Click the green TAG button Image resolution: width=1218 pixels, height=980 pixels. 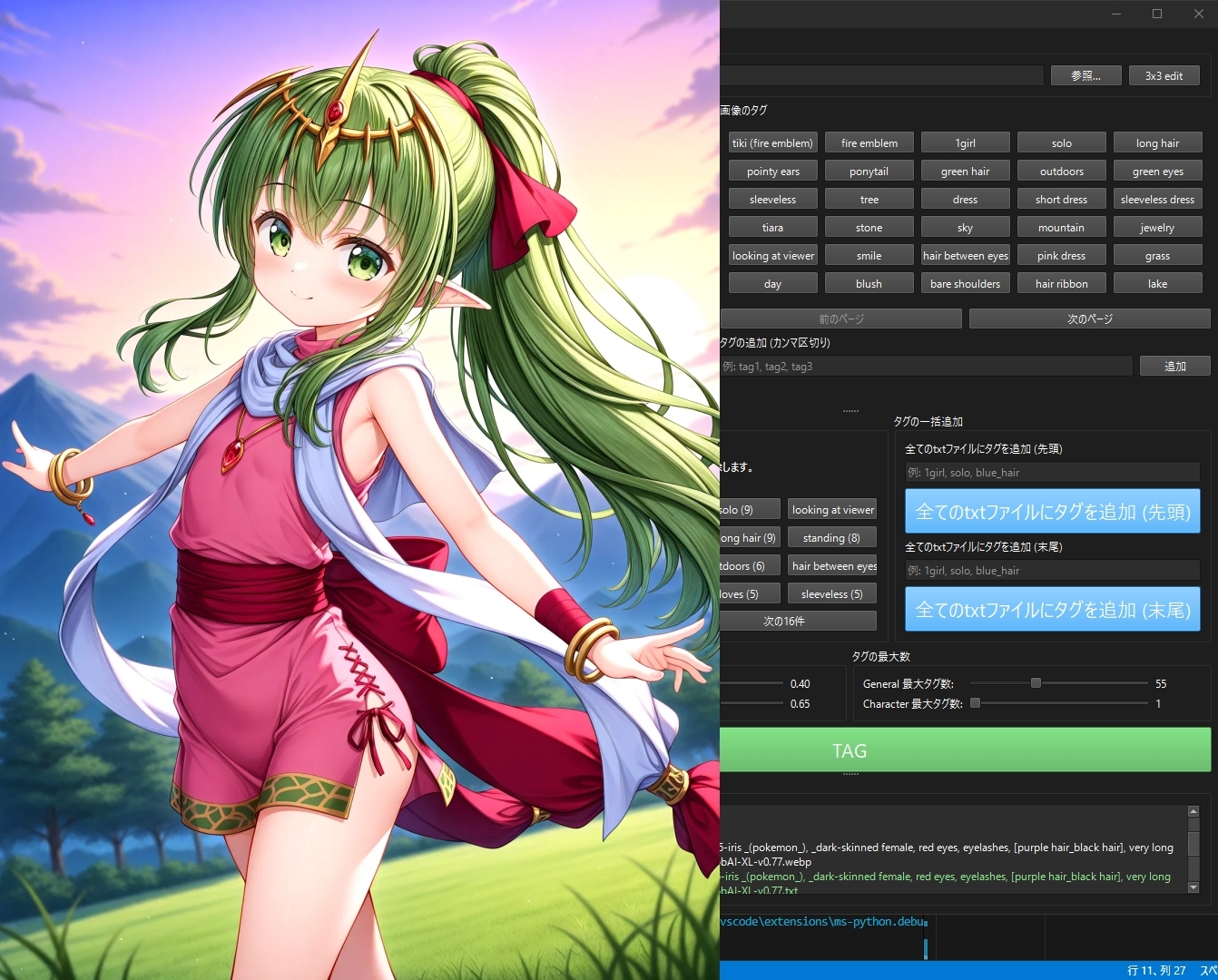point(966,750)
